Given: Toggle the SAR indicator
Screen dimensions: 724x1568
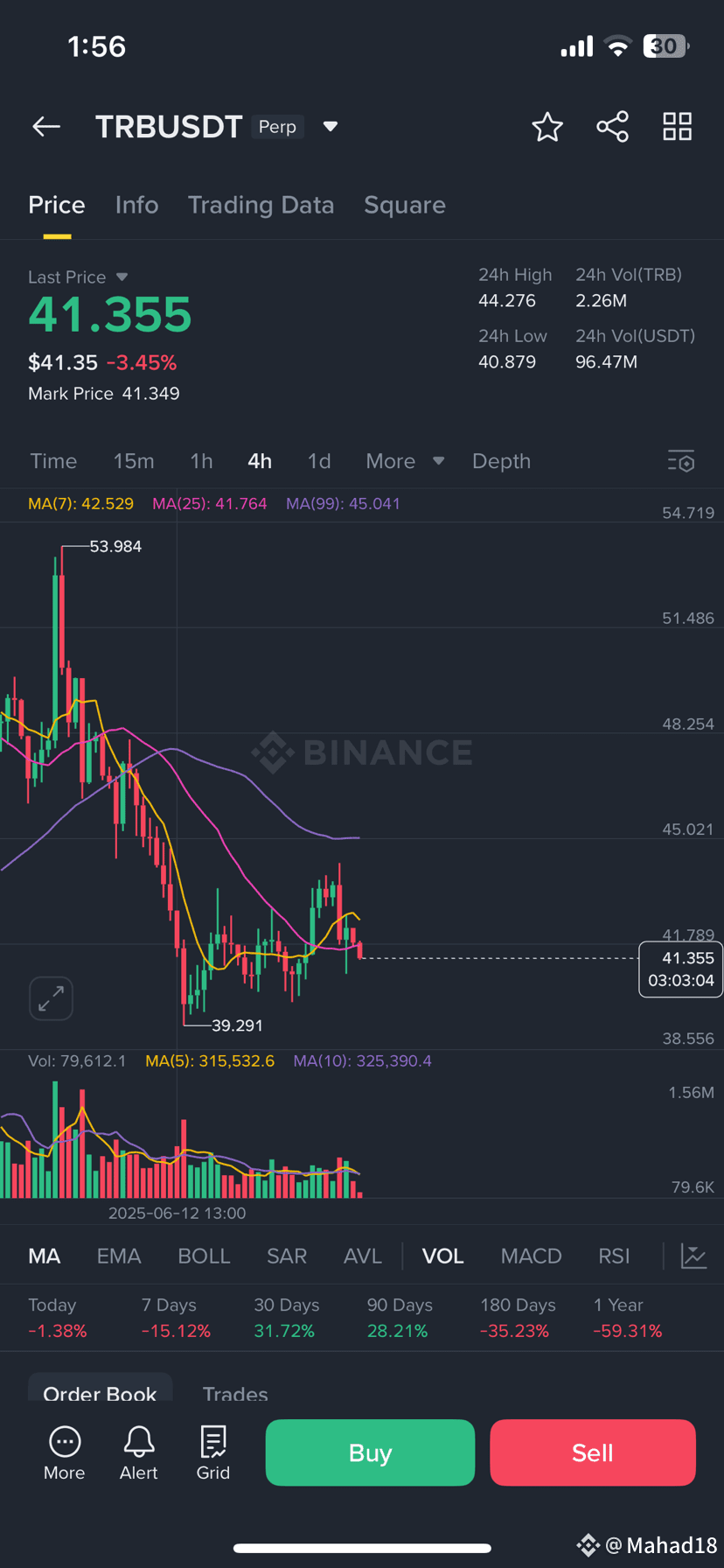Looking at the screenshot, I should click(x=287, y=1256).
